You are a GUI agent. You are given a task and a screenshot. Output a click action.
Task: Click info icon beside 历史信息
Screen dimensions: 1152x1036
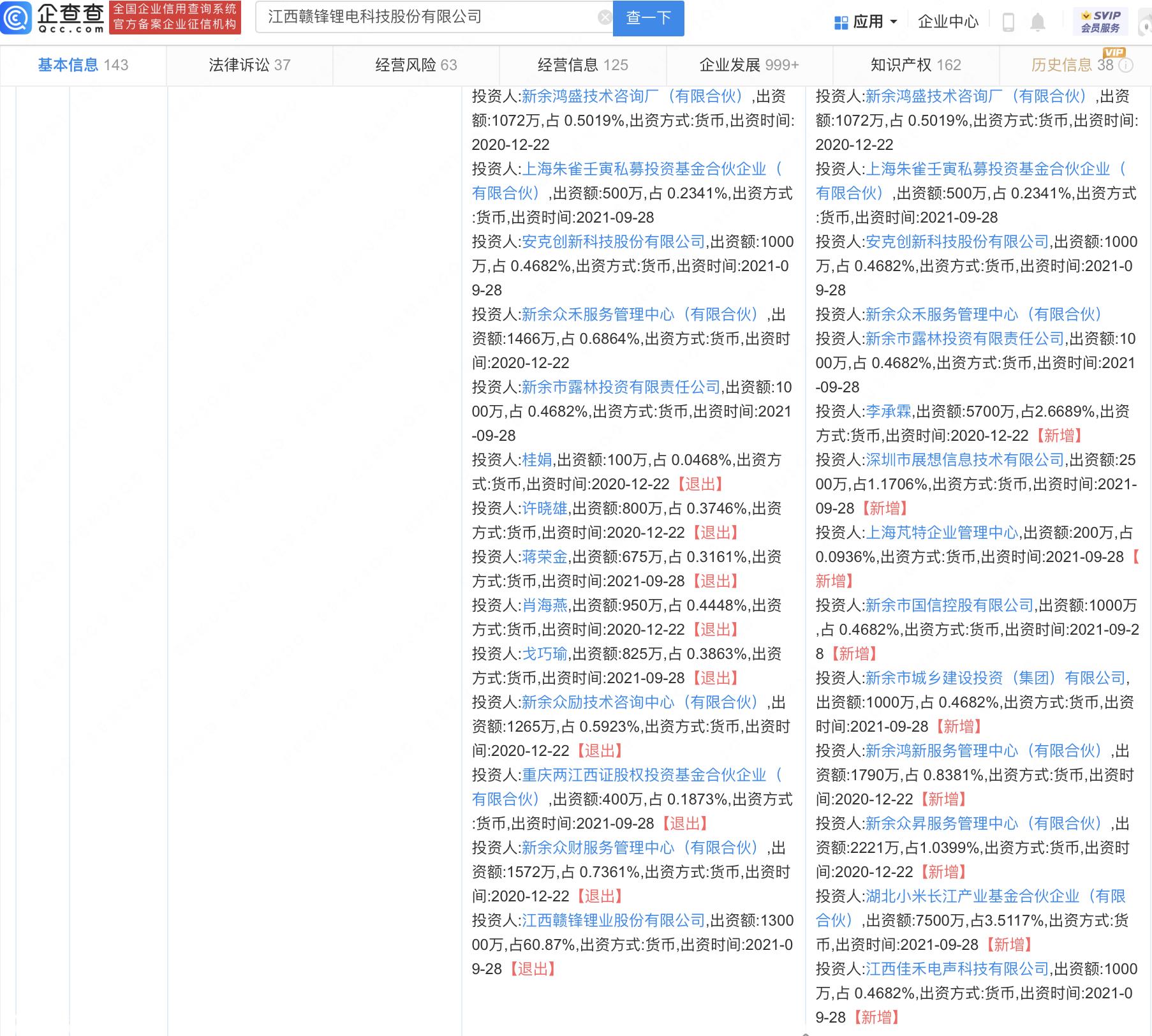(x=1126, y=65)
